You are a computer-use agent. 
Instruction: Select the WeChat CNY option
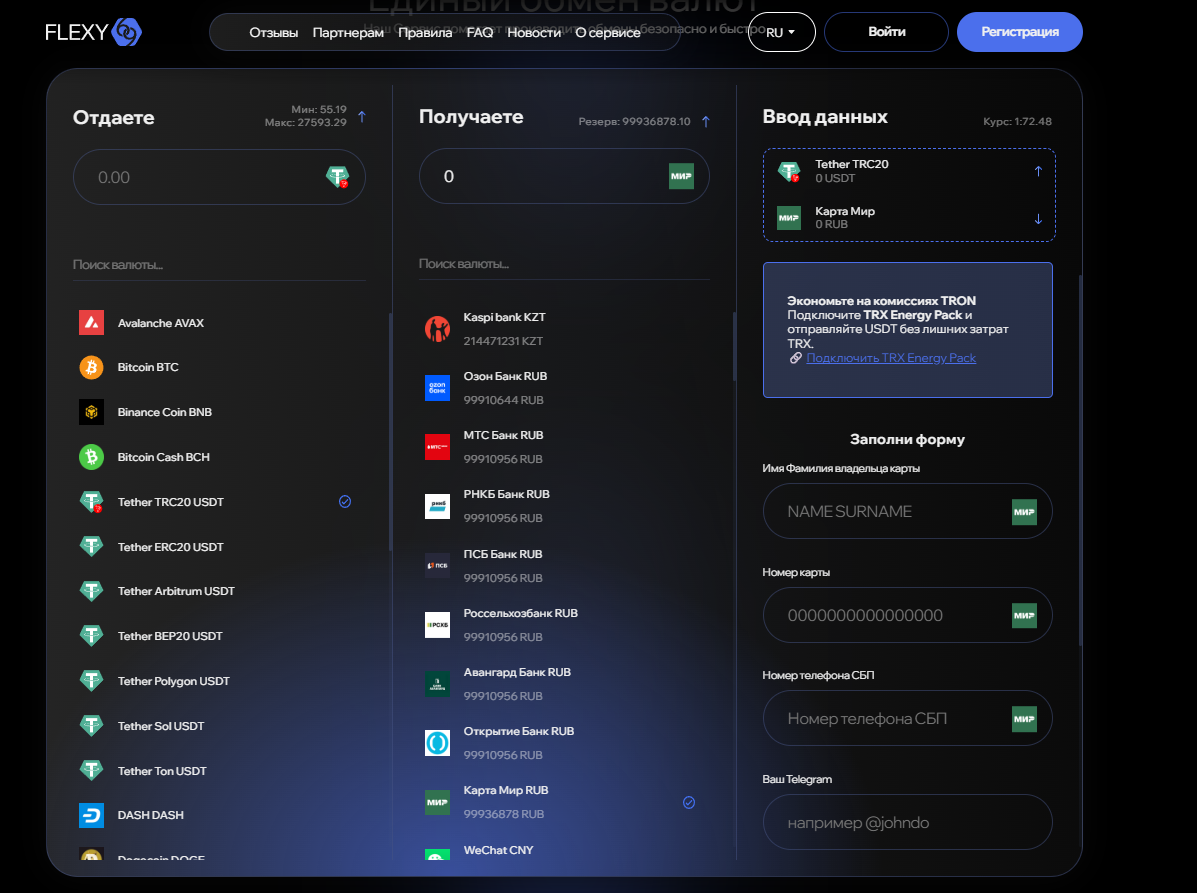pos(498,850)
